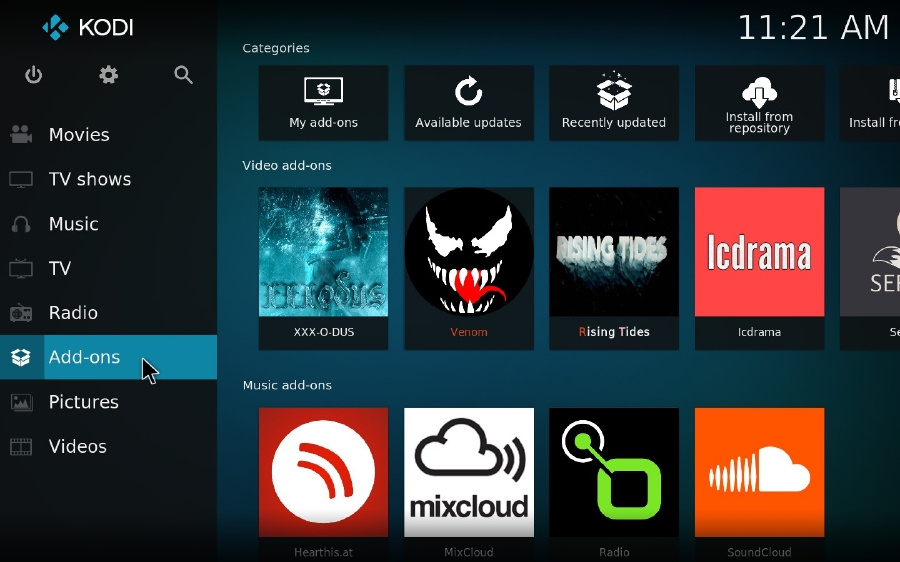
Task: Click the Radio icon in the sidebar
Action: (x=21, y=313)
